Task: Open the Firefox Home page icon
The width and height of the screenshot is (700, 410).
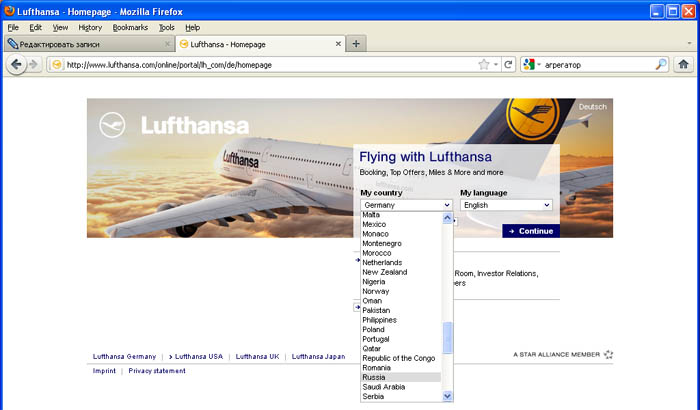Action: click(x=683, y=65)
